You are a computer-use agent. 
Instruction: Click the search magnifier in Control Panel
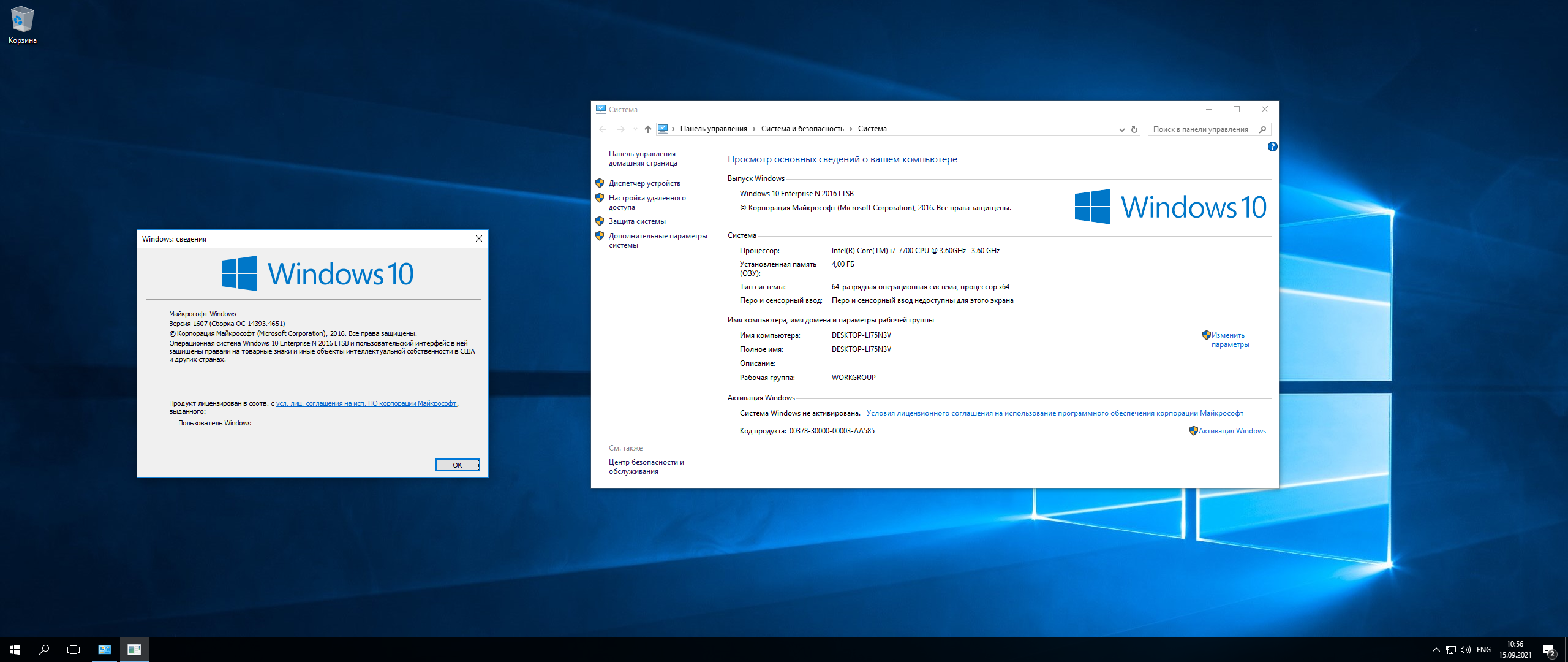tap(1262, 129)
